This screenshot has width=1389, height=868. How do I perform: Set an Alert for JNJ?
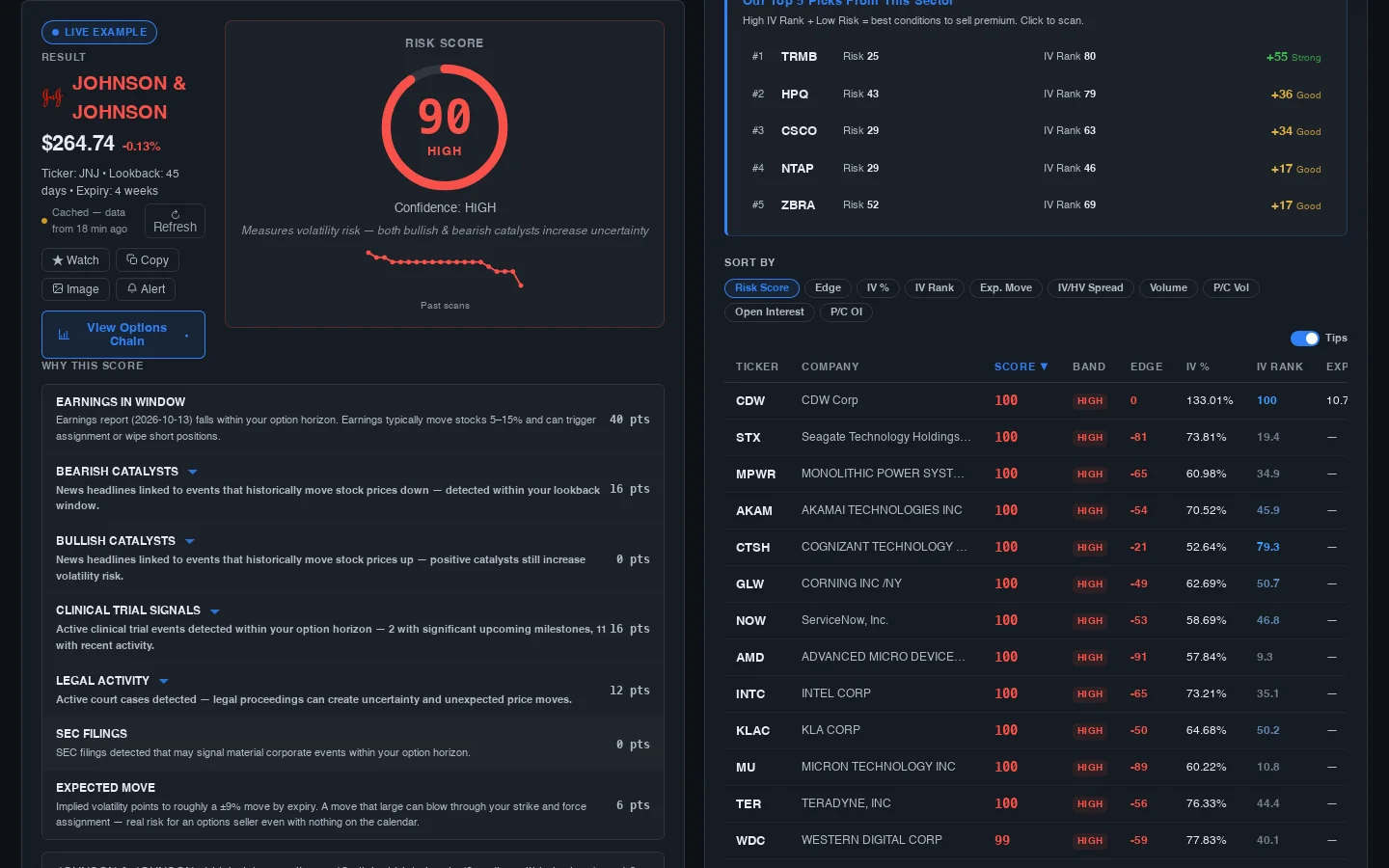coord(146,289)
